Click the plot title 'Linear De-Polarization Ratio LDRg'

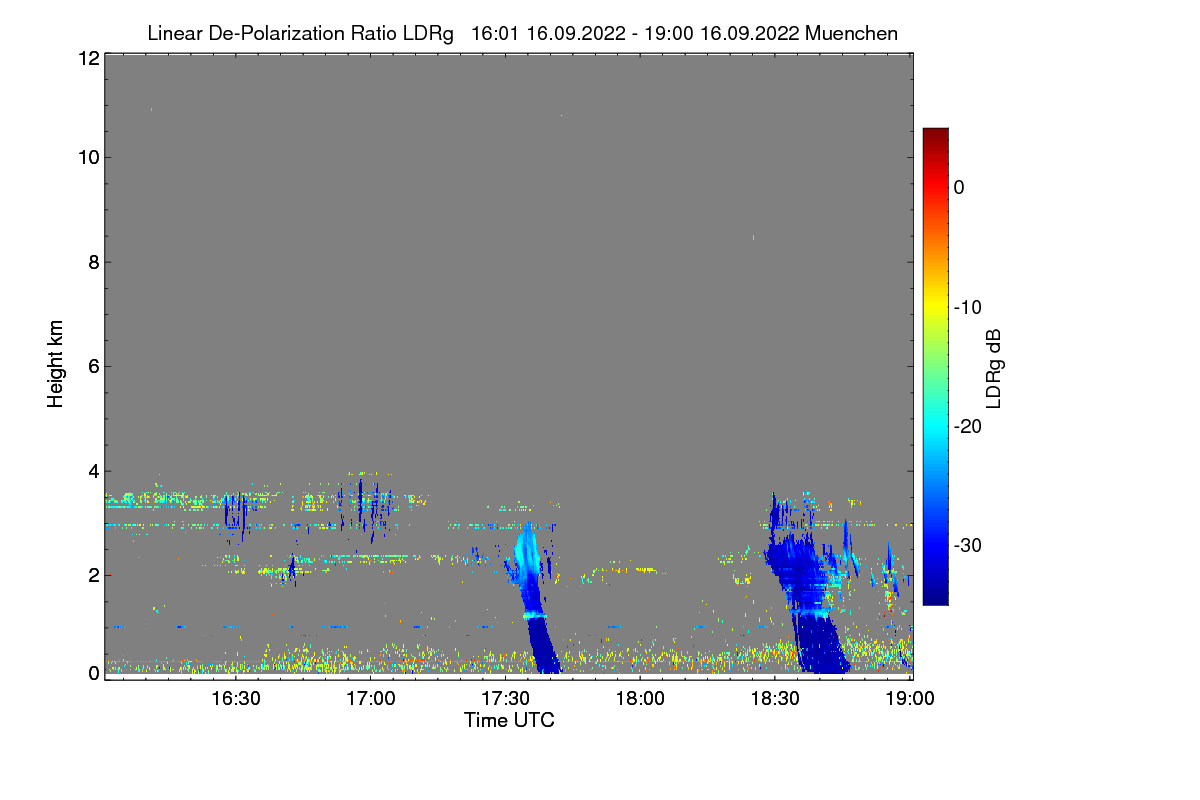pos(300,33)
